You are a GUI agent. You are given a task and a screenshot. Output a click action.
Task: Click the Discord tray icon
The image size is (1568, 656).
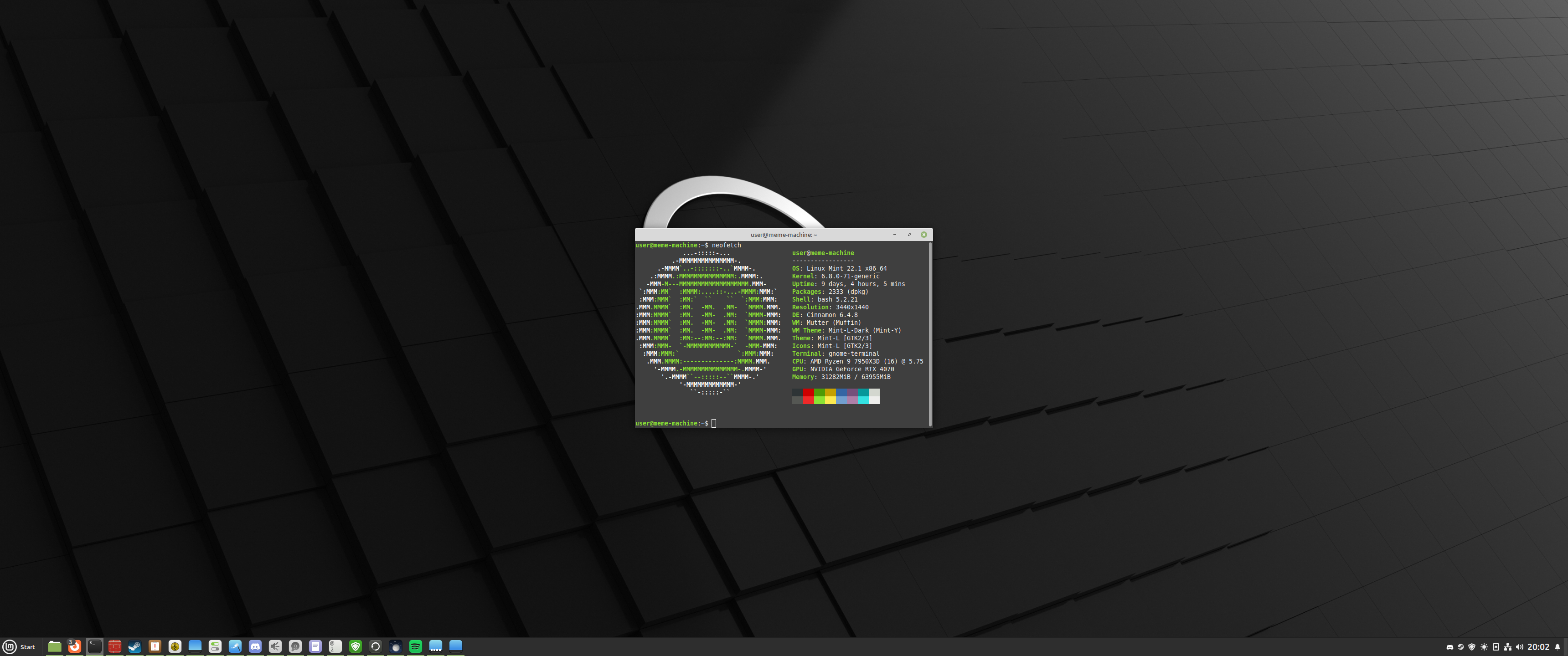(x=1449, y=647)
